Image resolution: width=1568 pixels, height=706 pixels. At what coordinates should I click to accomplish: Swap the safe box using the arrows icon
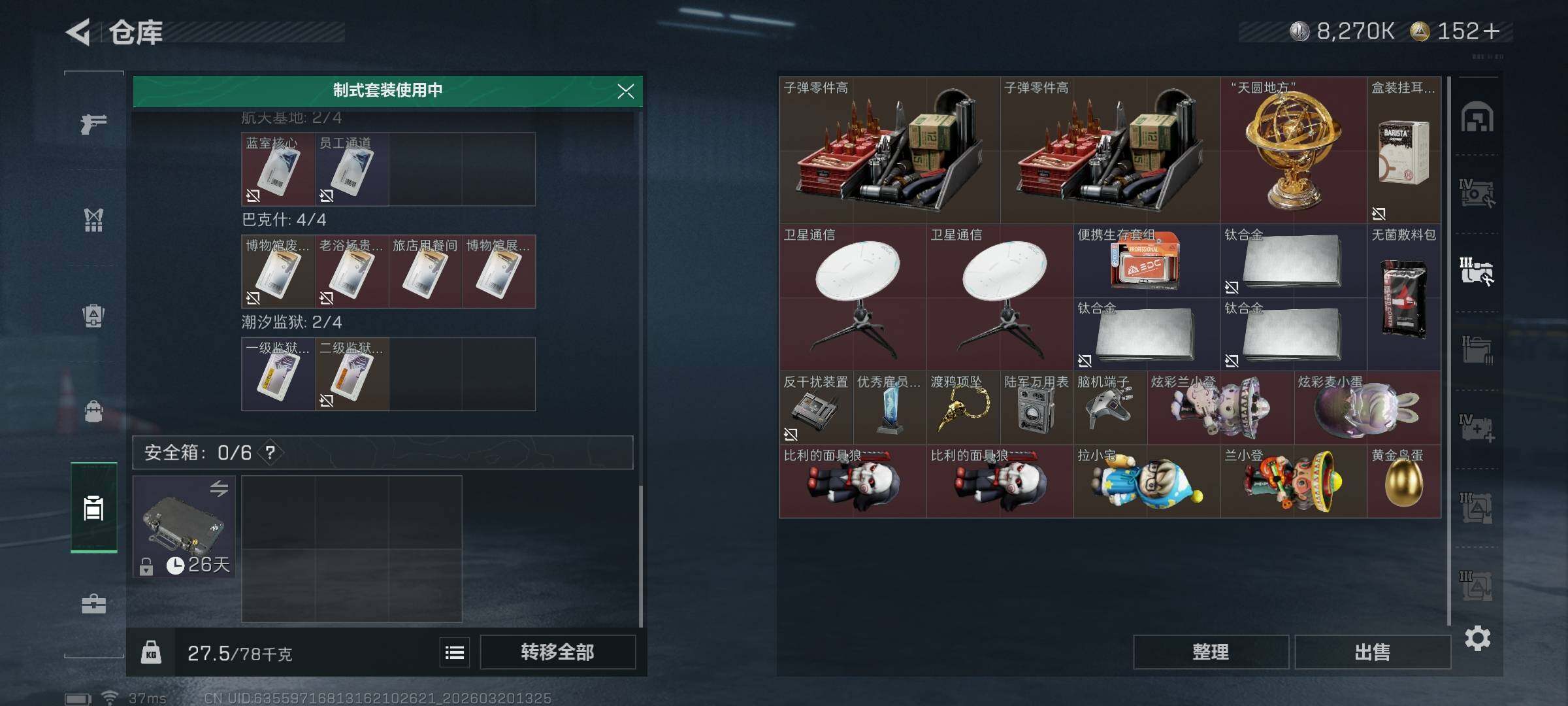pos(219,488)
